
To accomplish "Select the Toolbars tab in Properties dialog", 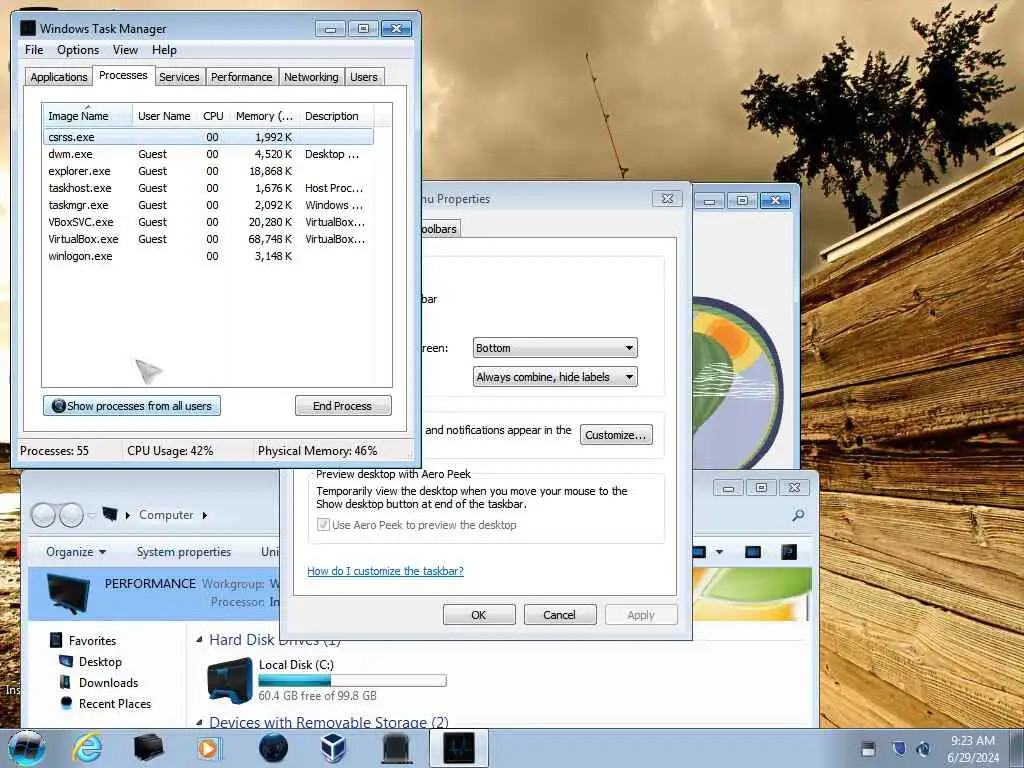I will tap(440, 229).
